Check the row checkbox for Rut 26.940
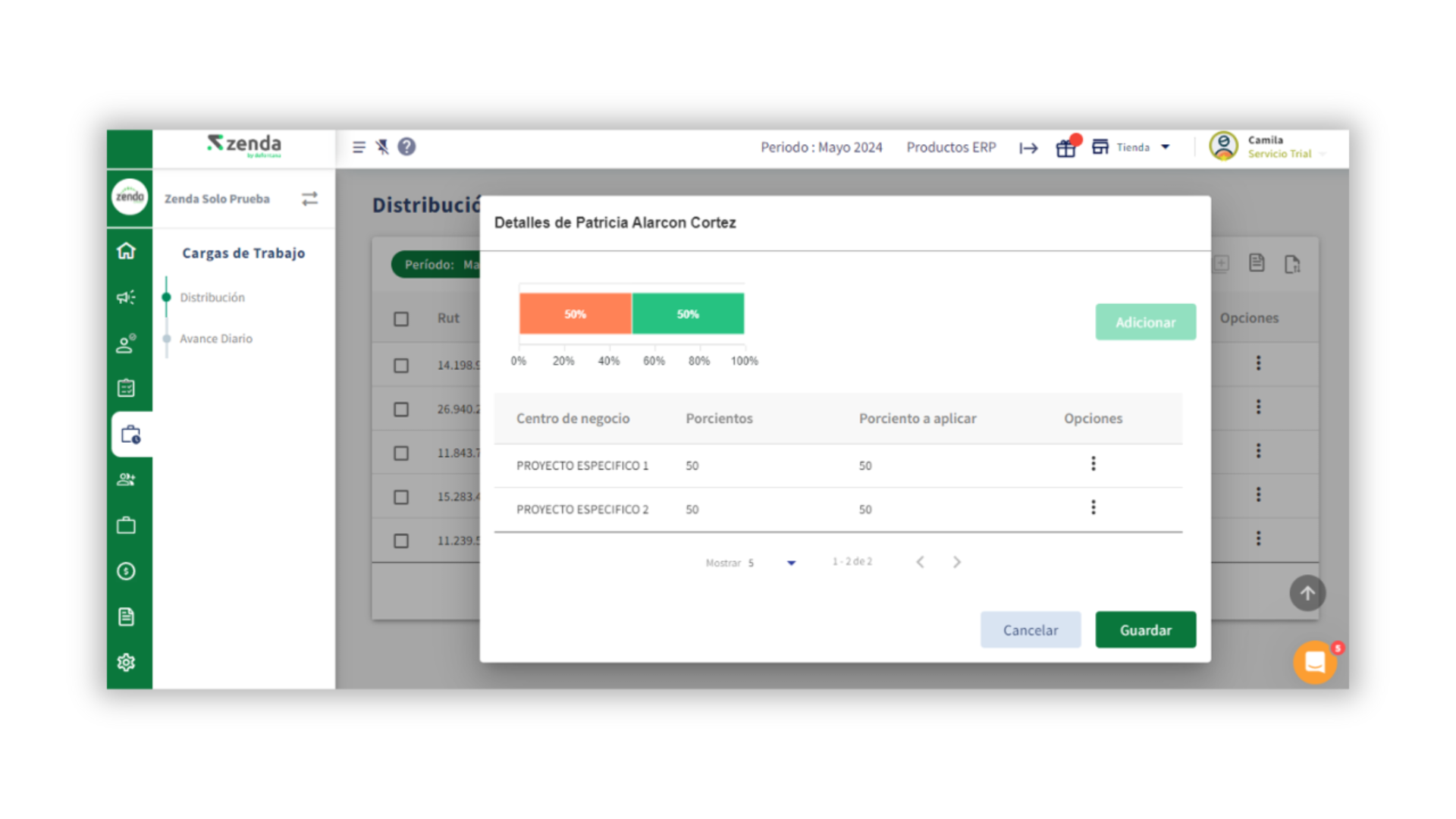This screenshot has width=1456, height=819. click(401, 409)
